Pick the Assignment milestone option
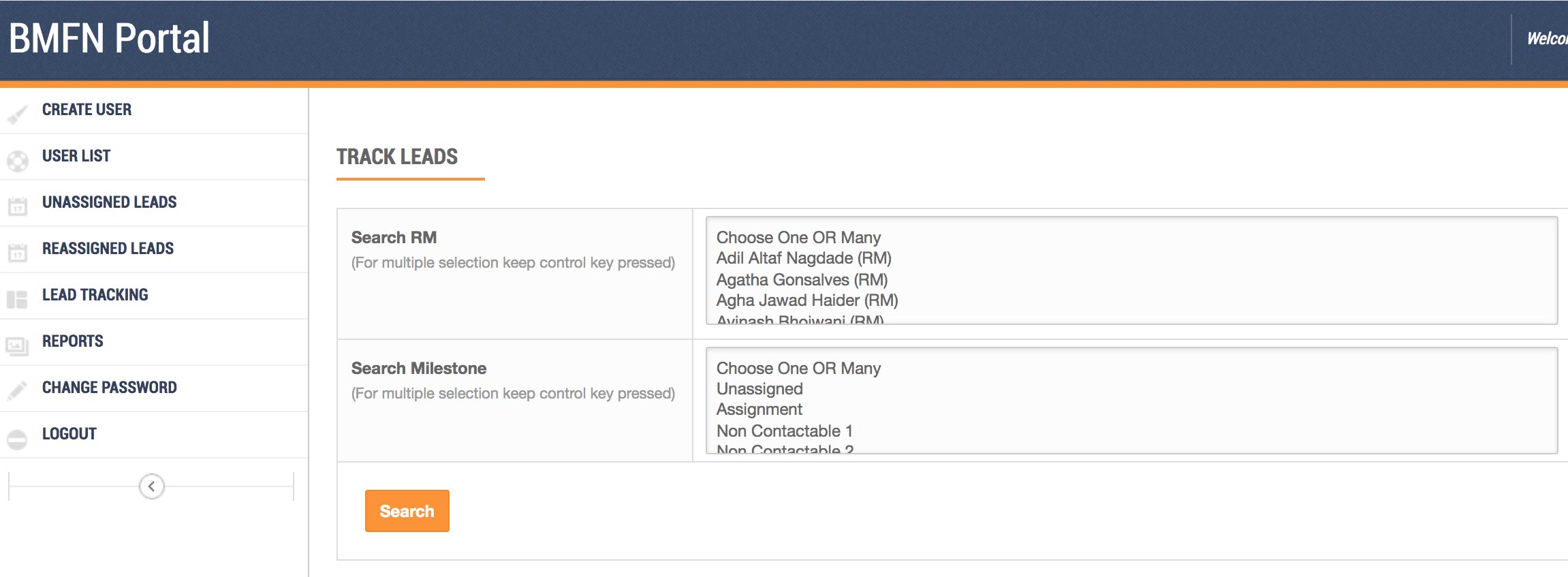 [x=759, y=409]
